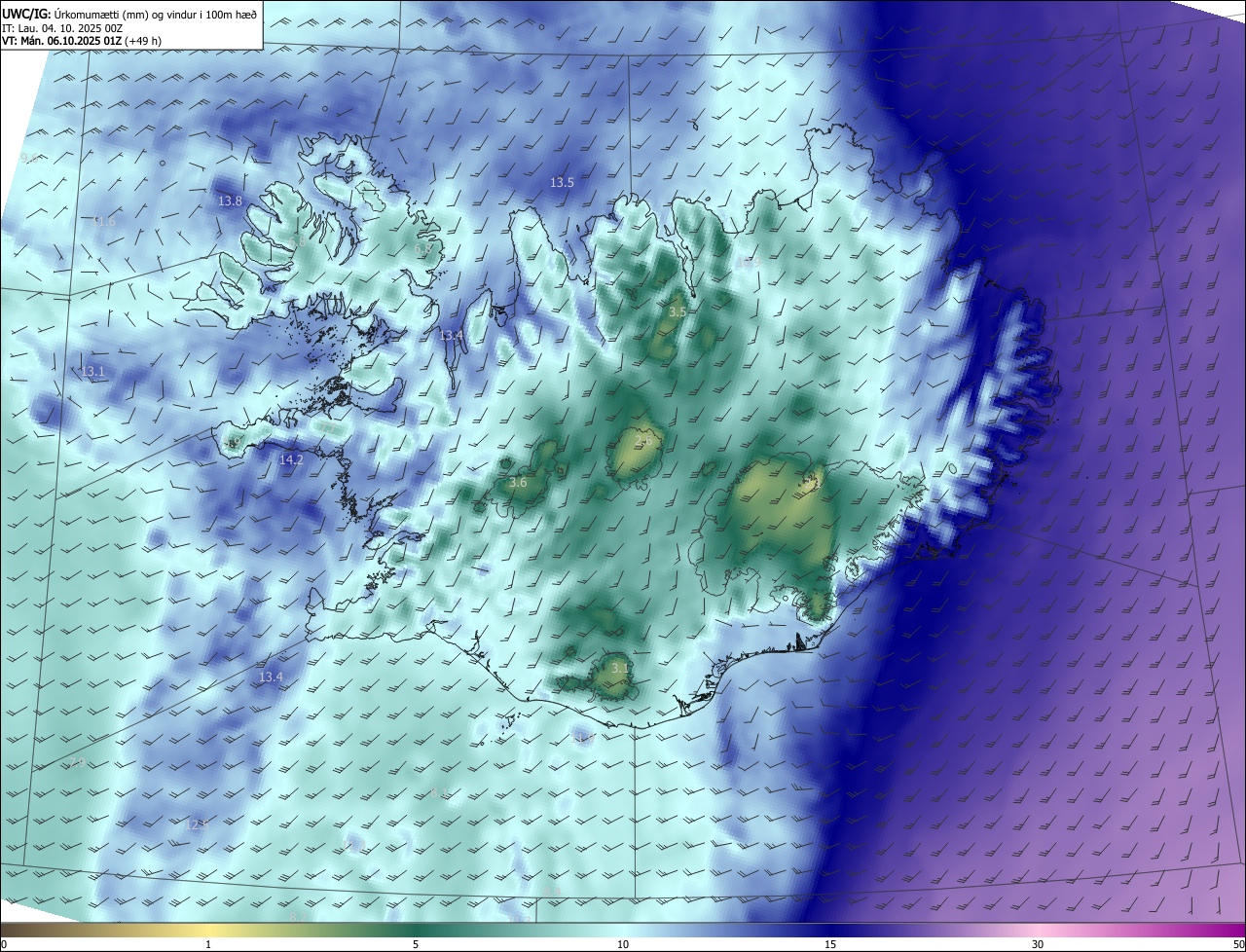Click the 3.1 value label
1246x952 pixels.
620,668
